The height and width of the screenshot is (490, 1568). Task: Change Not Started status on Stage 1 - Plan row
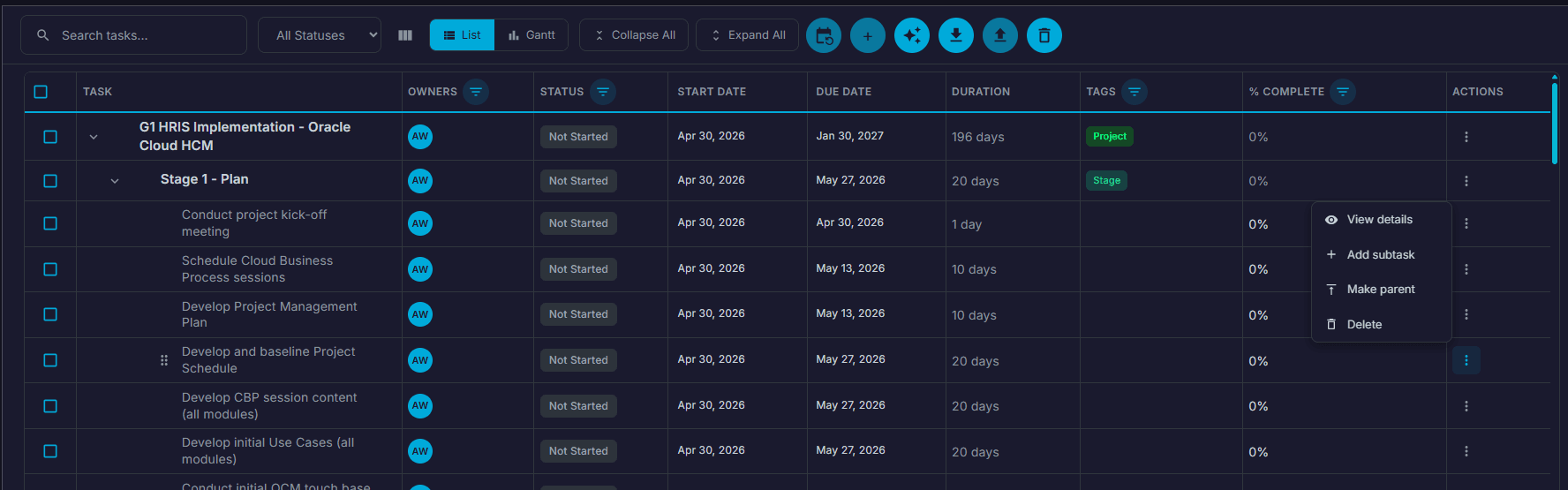tap(578, 181)
